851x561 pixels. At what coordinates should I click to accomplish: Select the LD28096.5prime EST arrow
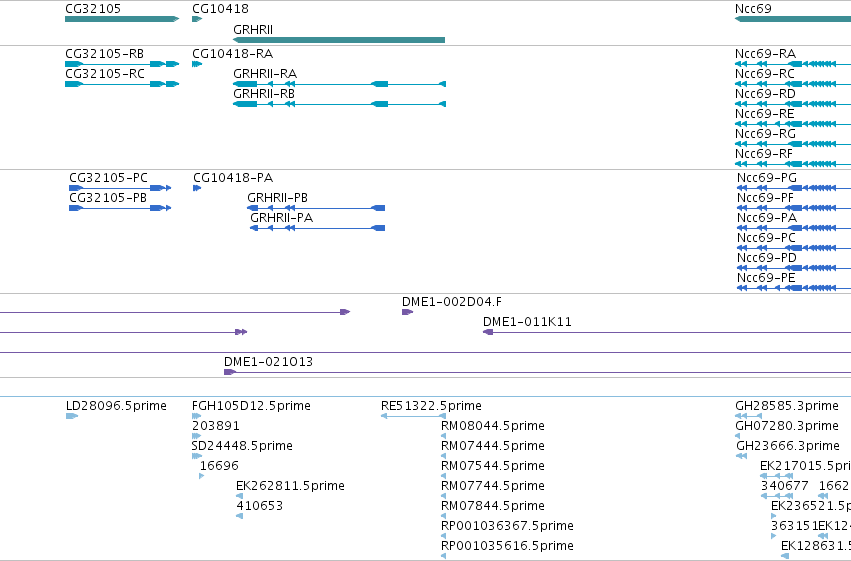click(72, 416)
